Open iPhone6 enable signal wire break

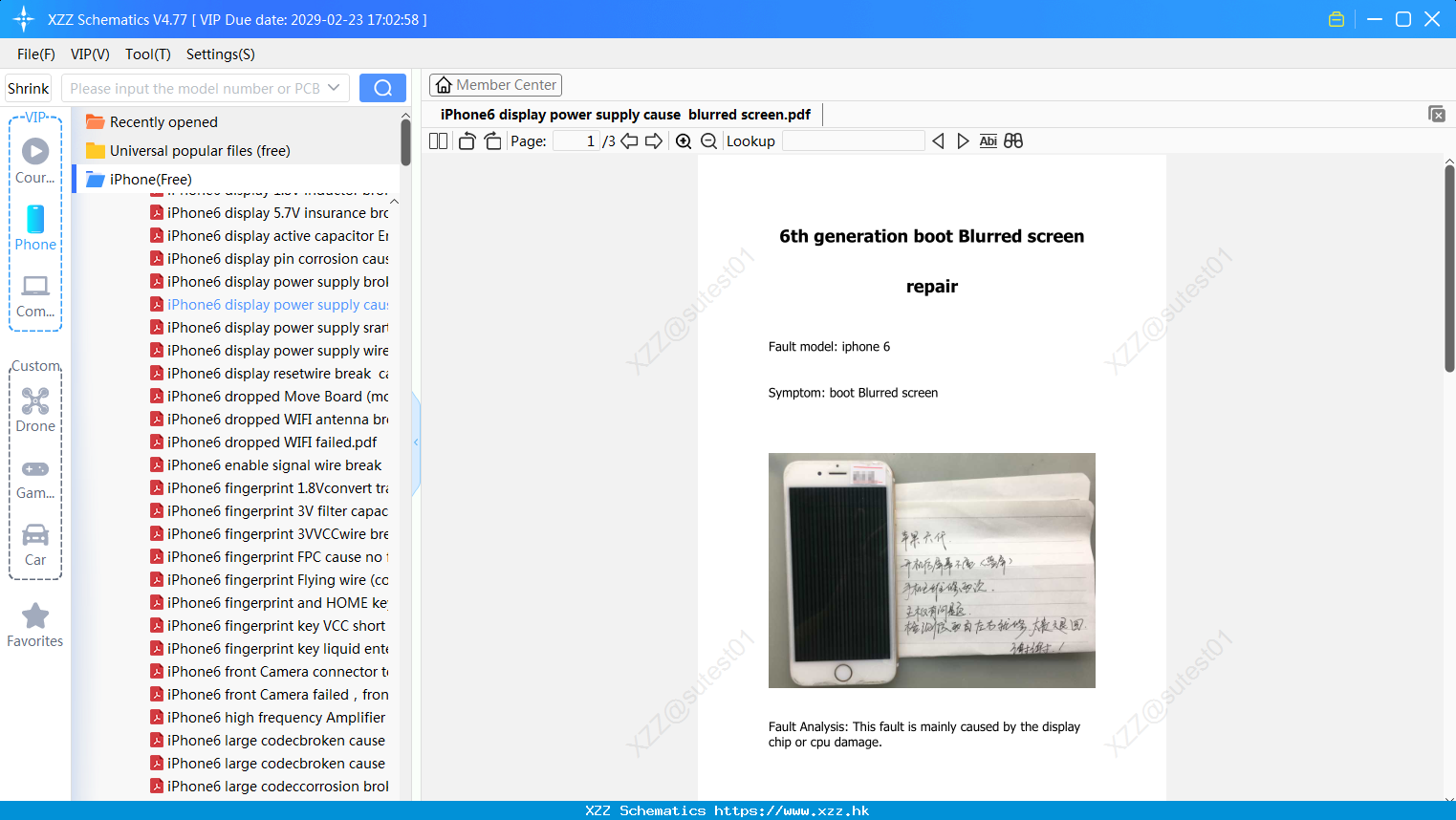[266, 464]
